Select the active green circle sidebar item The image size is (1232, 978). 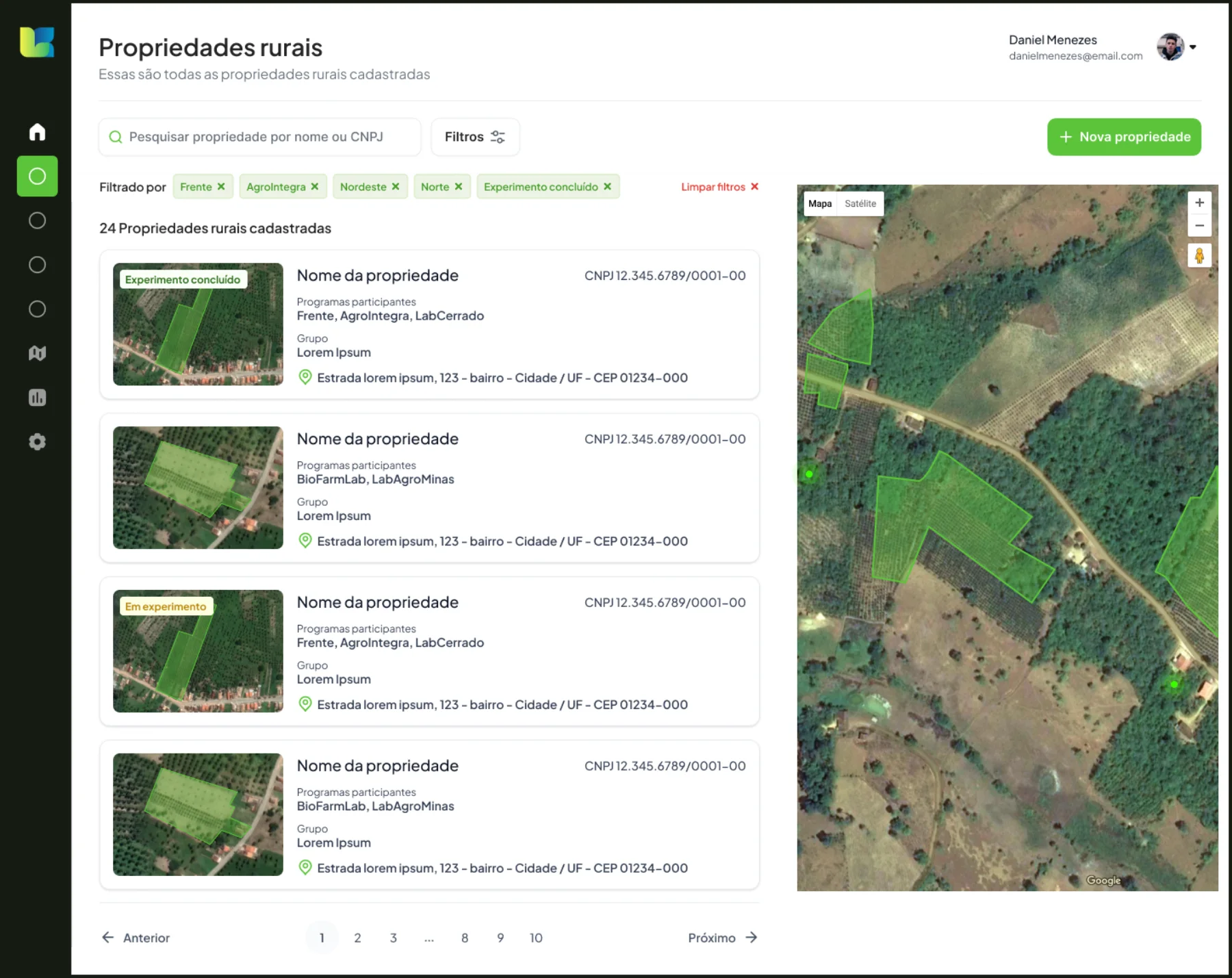37,176
